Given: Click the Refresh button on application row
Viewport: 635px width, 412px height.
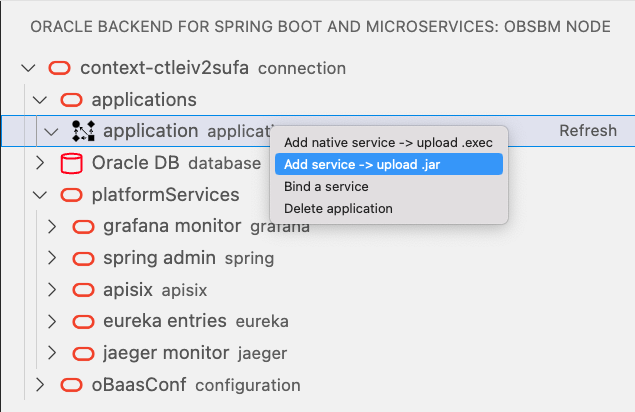Looking at the screenshot, I should (x=587, y=131).
